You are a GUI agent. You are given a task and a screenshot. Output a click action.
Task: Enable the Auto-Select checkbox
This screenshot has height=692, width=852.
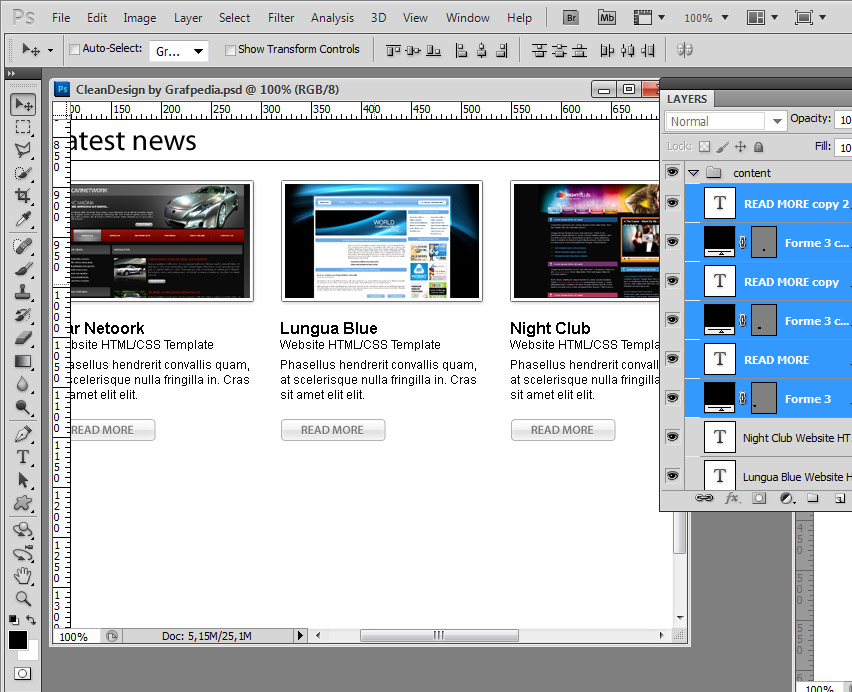[x=74, y=49]
